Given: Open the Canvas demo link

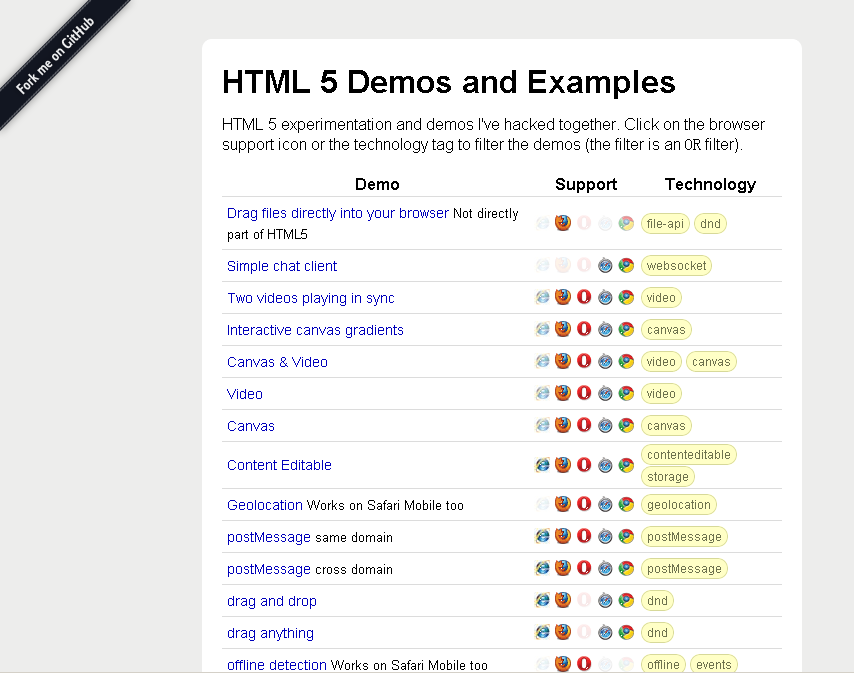Looking at the screenshot, I should (x=251, y=426).
